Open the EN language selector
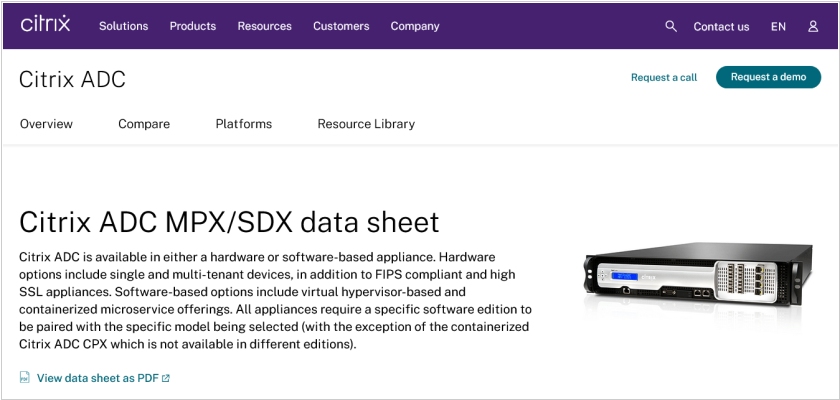 pyautogui.click(x=778, y=27)
